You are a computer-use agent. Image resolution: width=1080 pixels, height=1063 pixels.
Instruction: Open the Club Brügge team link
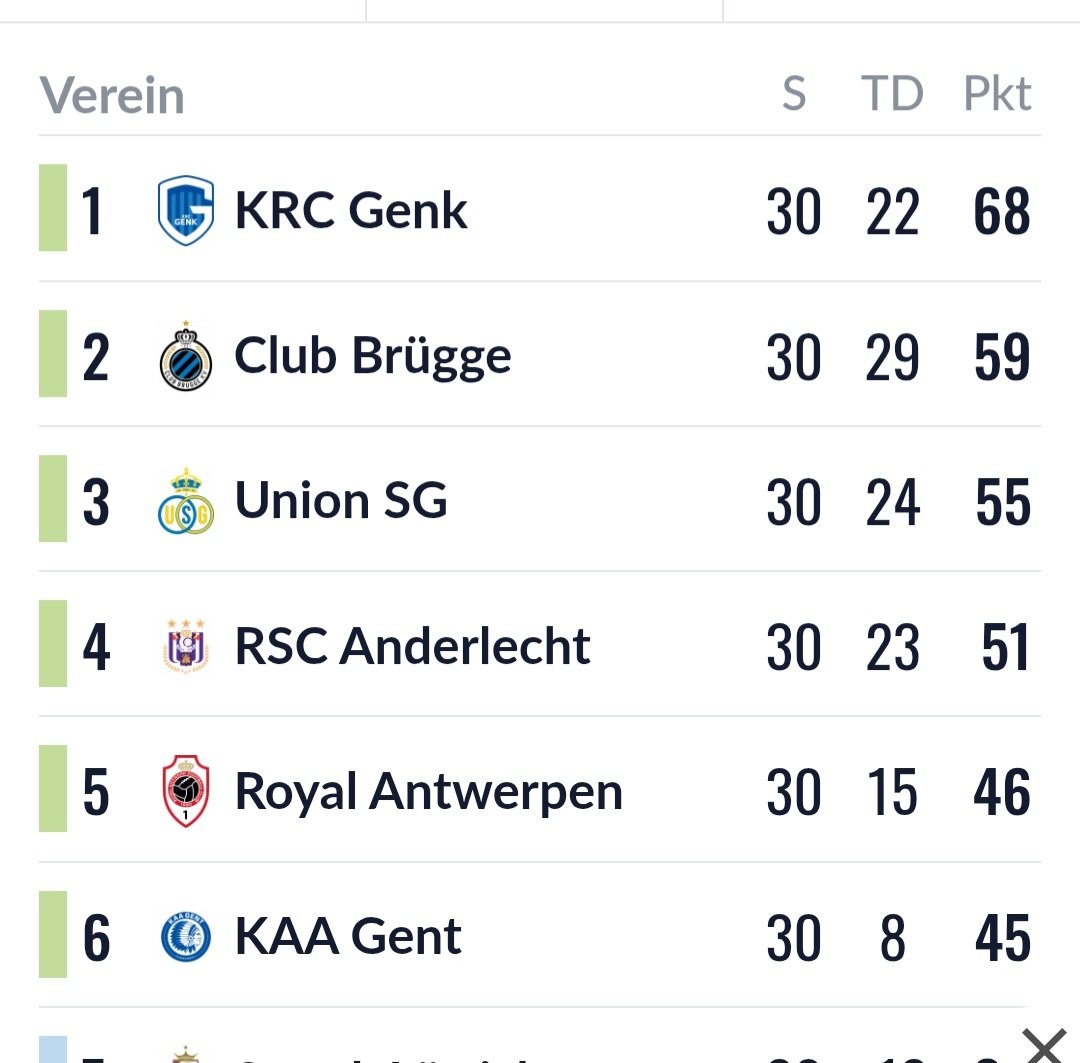click(x=373, y=357)
